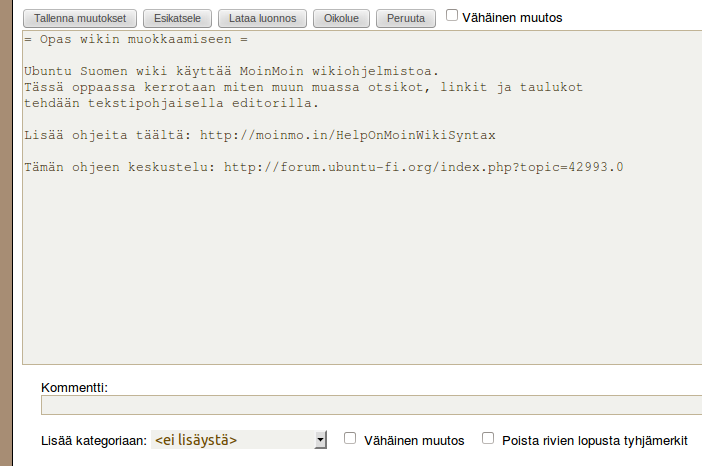Viewport: 702px width, 466px height.
Task: Click the 'Kommentti:' label
Action: (x=74, y=387)
